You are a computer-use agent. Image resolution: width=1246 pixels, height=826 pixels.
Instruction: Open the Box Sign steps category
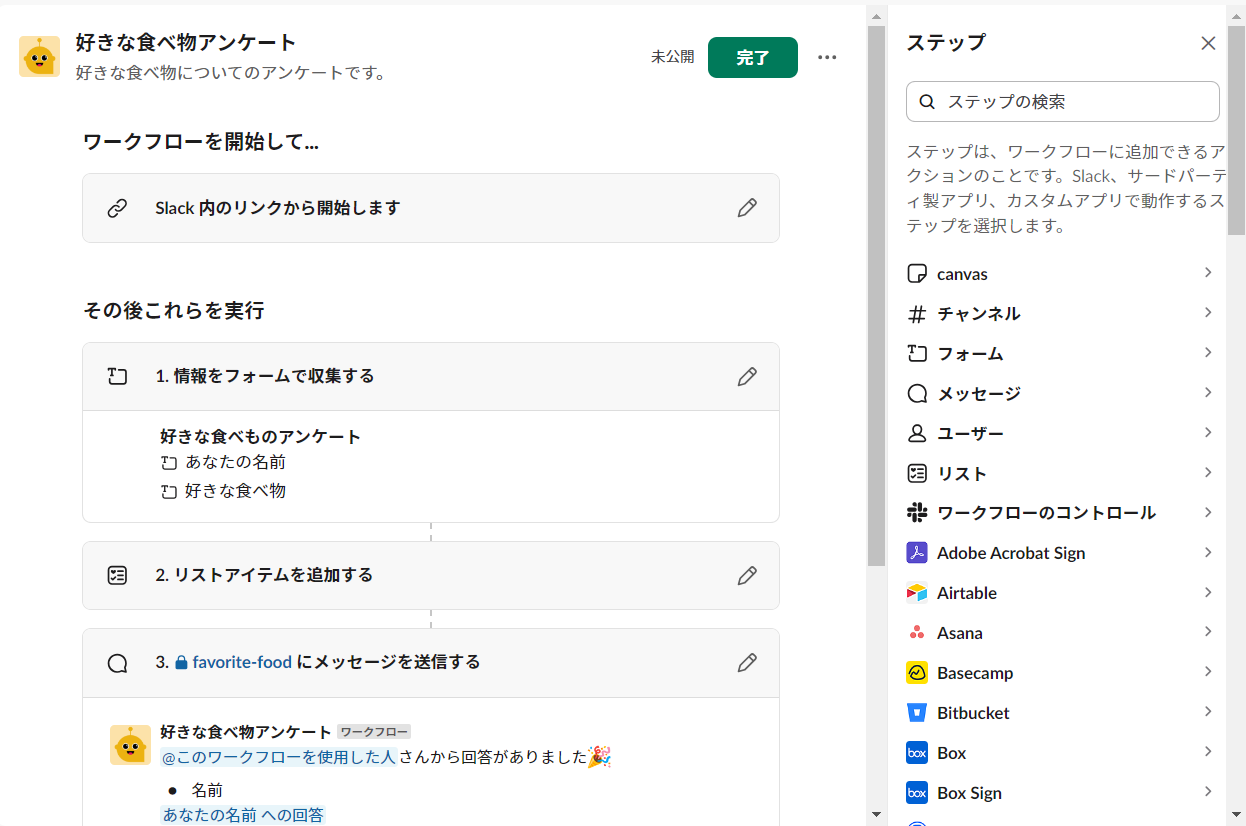[1062, 793]
